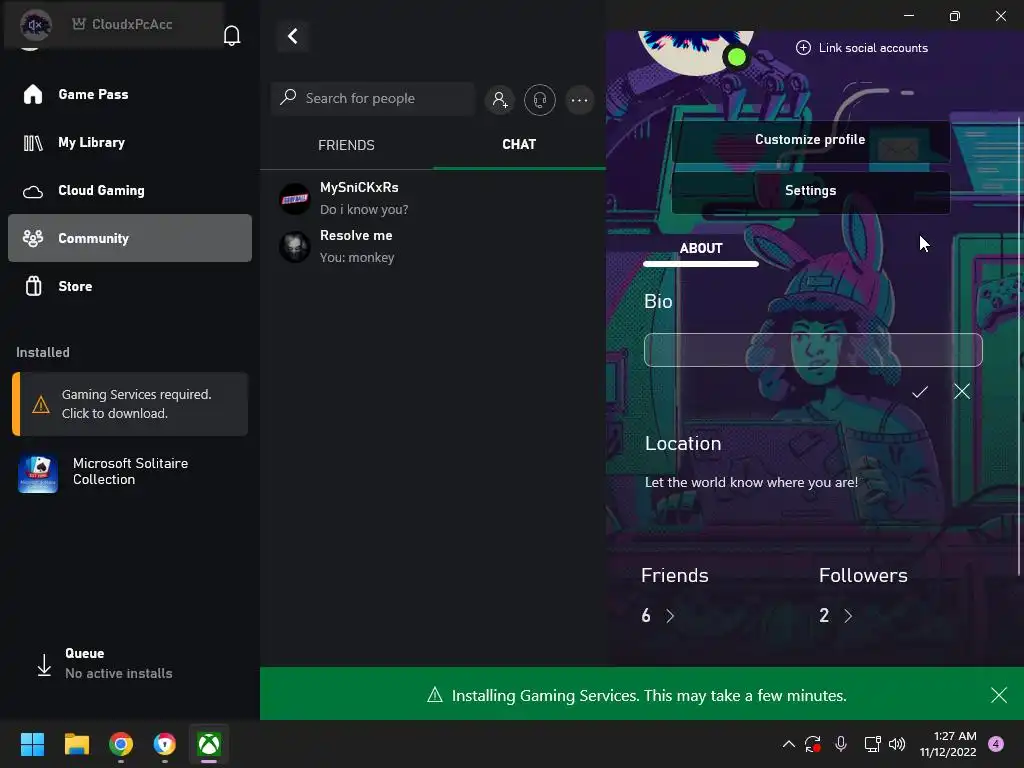Show hidden tray icons chevron
1024x768 pixels.
(x=789, y=744)
